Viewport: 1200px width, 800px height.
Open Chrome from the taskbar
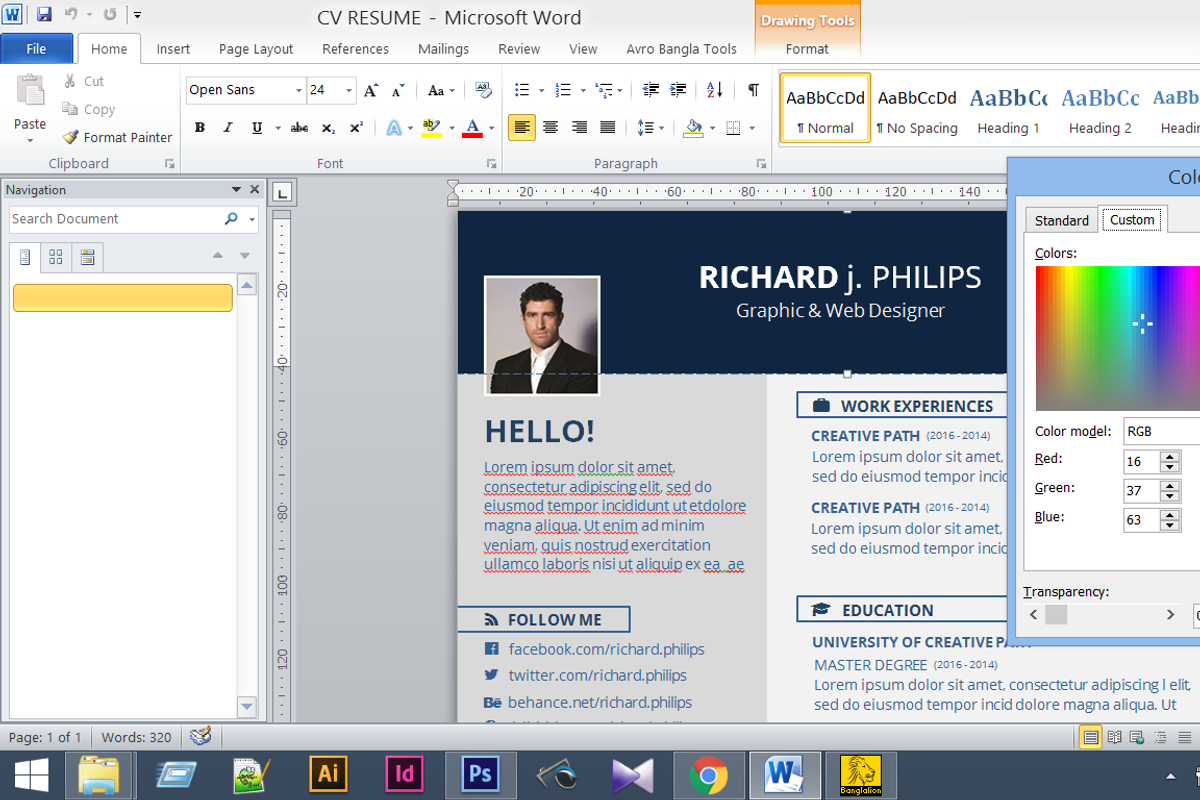tap(709, 775)
